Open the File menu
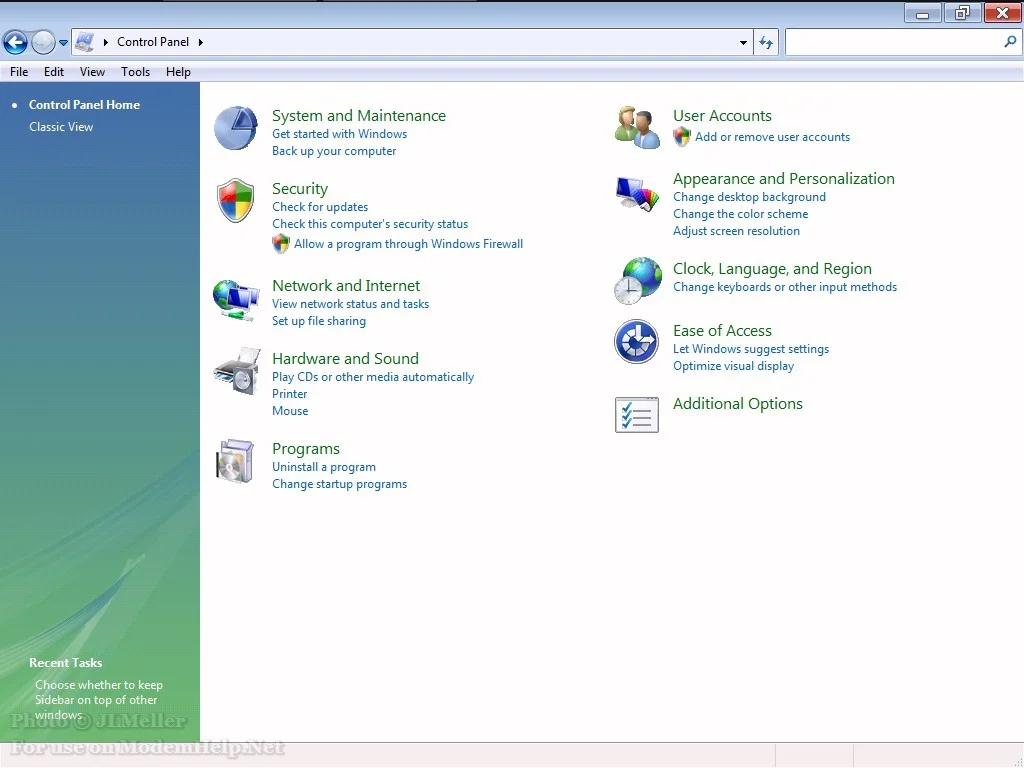Viewport: 1024px width, 768px height. coord(19,72)
